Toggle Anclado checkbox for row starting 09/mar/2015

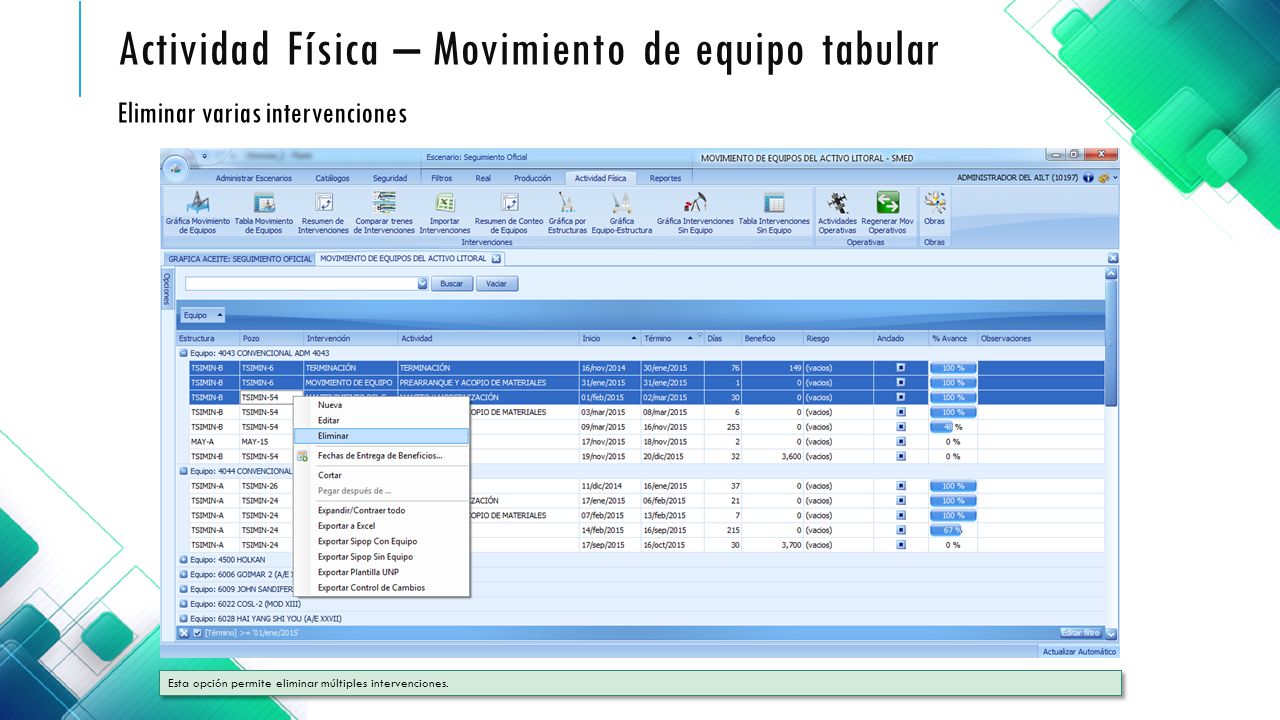pyautogui.click(x=901, y=427)
